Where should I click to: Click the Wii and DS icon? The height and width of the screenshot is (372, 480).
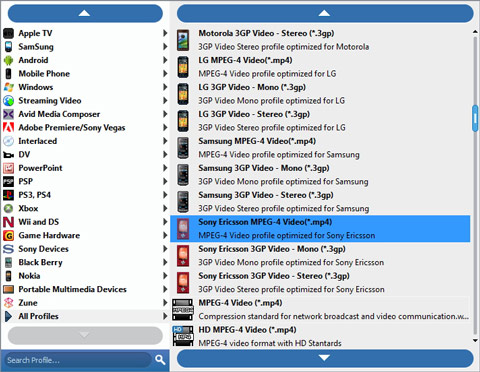coord(8,222)
